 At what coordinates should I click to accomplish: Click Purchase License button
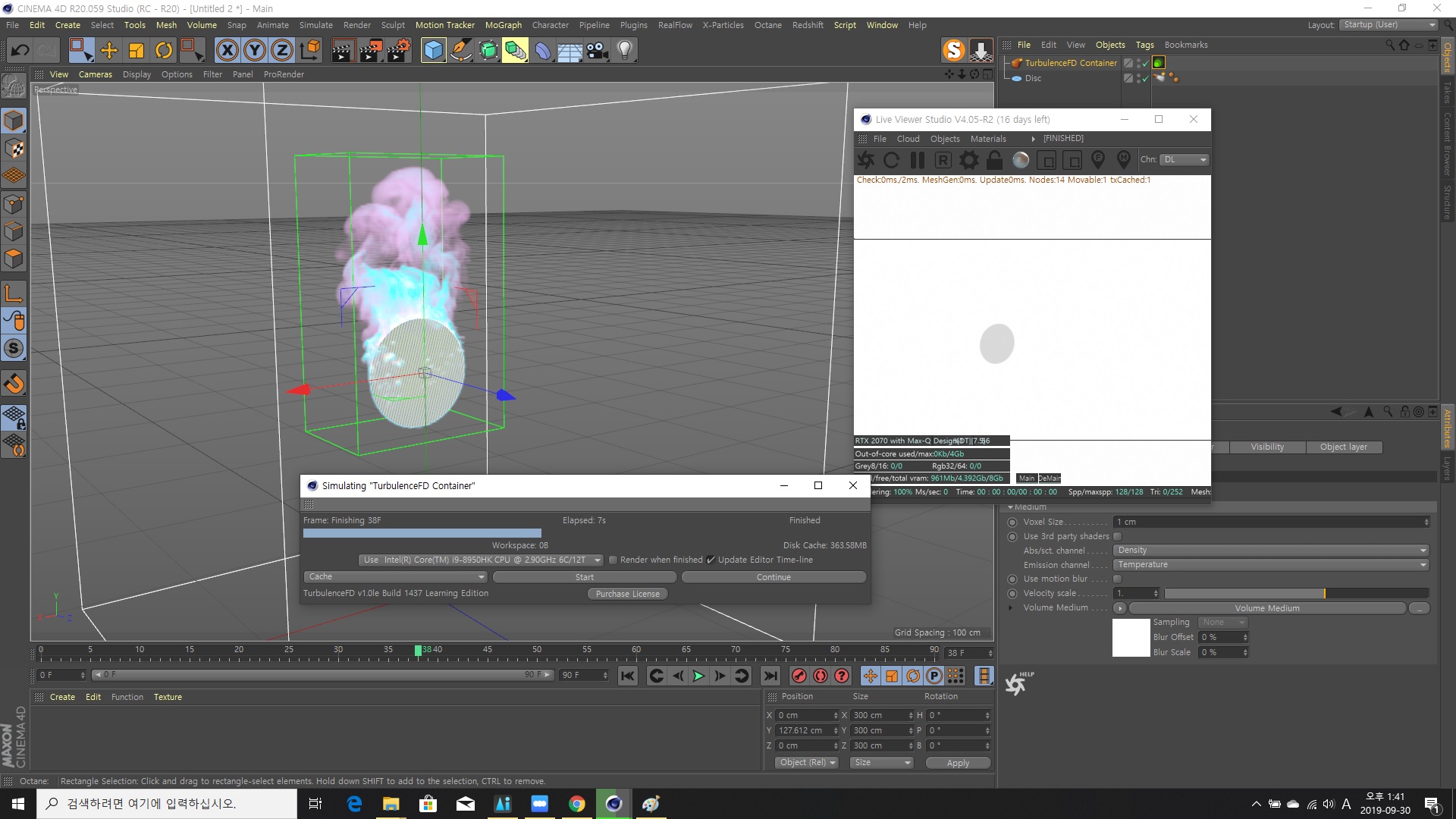(x=628, y=594)
